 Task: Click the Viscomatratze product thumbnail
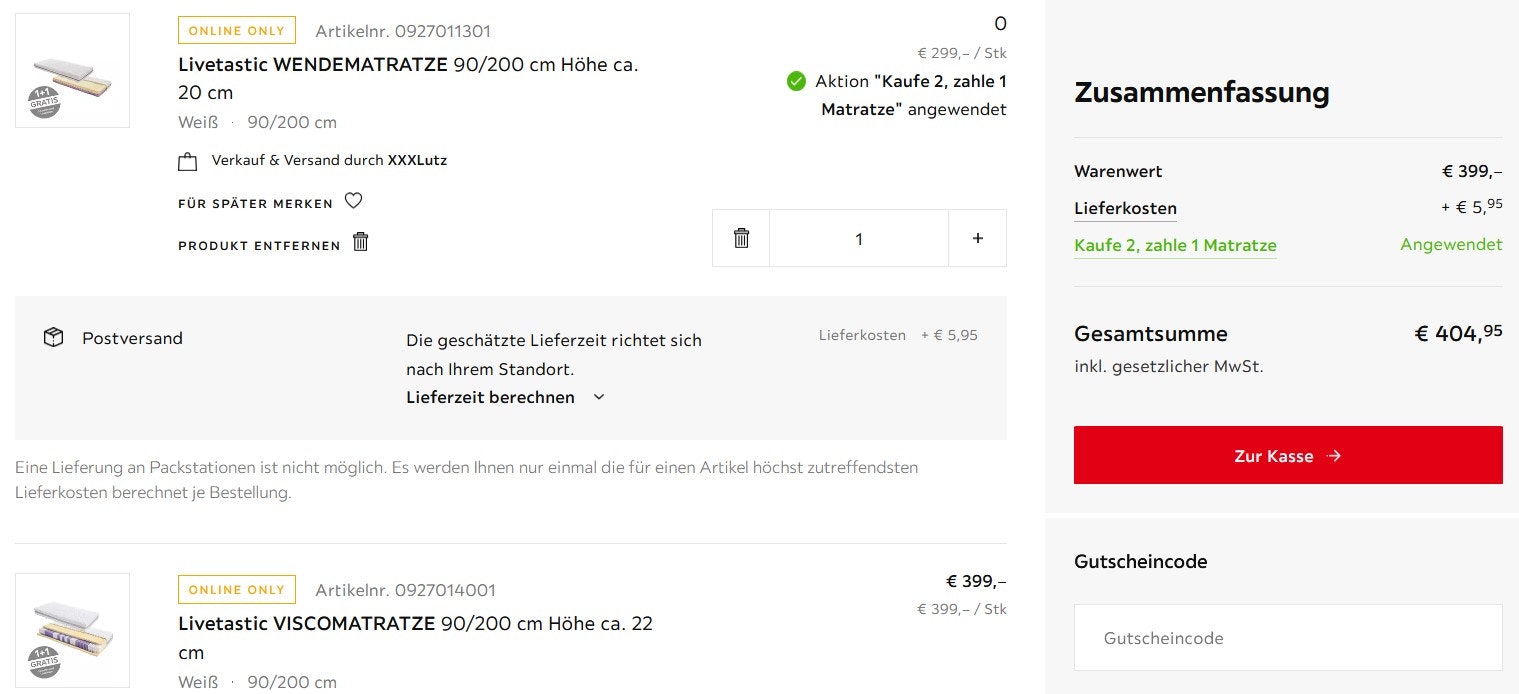click(72, 630)
